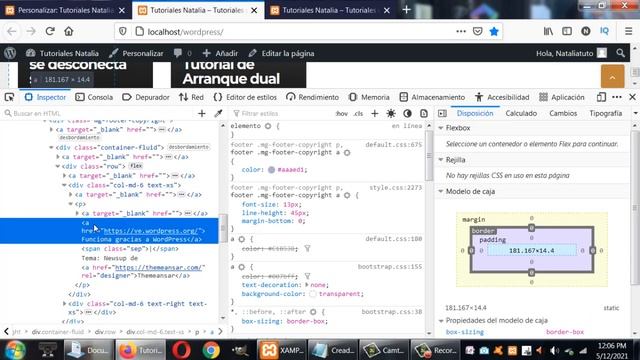Screen dimensions: 640x360
Task: Click the orange scroll-to-top button
Action: point(612,76)
